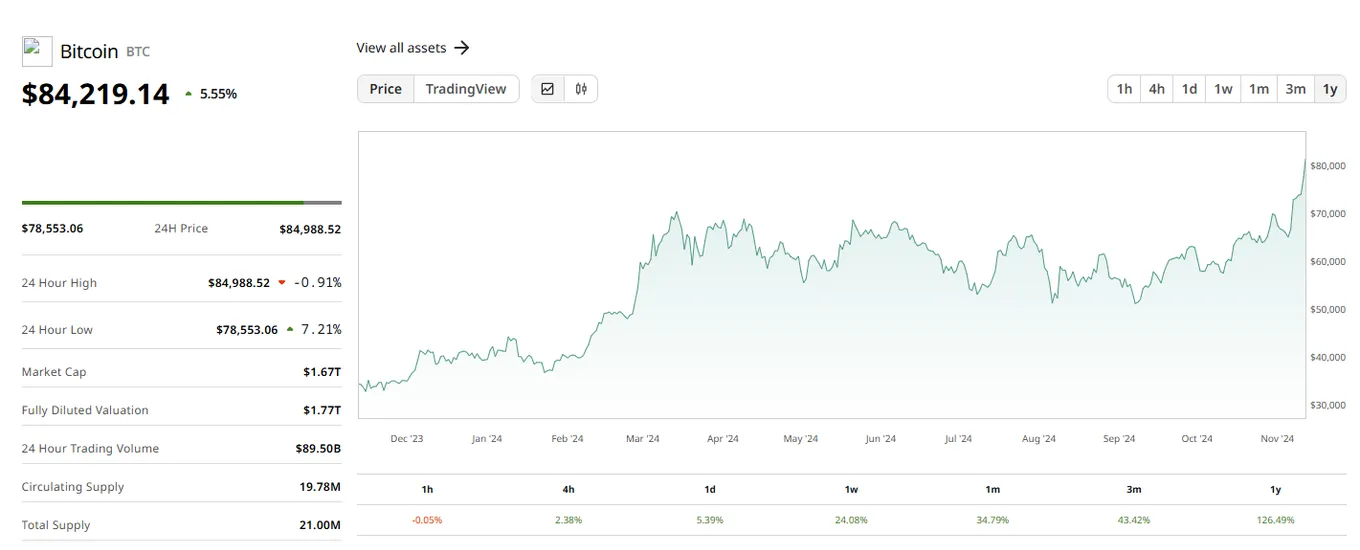Click the Bitcoin logo icon
Screen dimensions: 1360x550
click(x=37, y=51)
